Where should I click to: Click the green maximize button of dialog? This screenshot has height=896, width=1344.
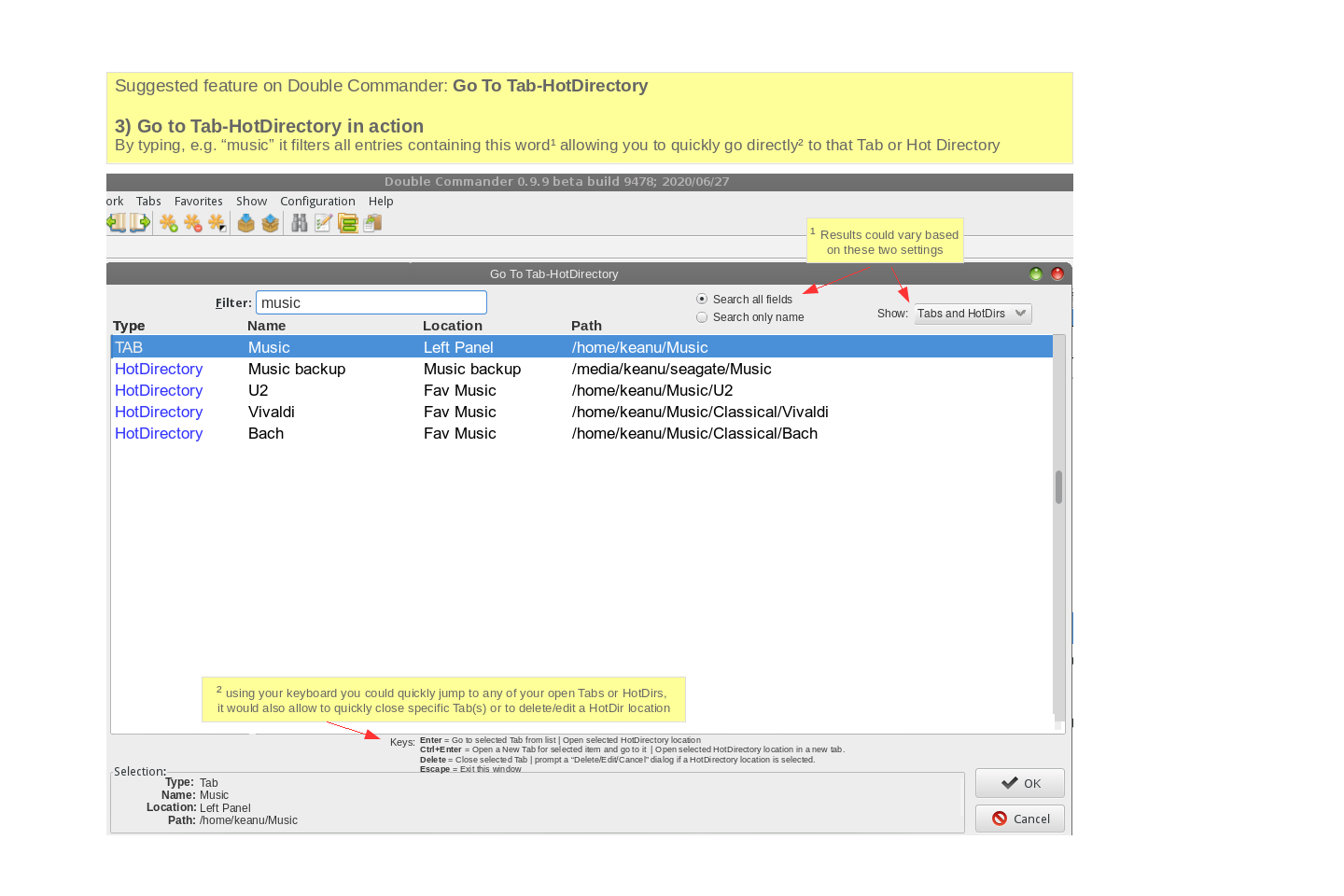click(1036, 273)
